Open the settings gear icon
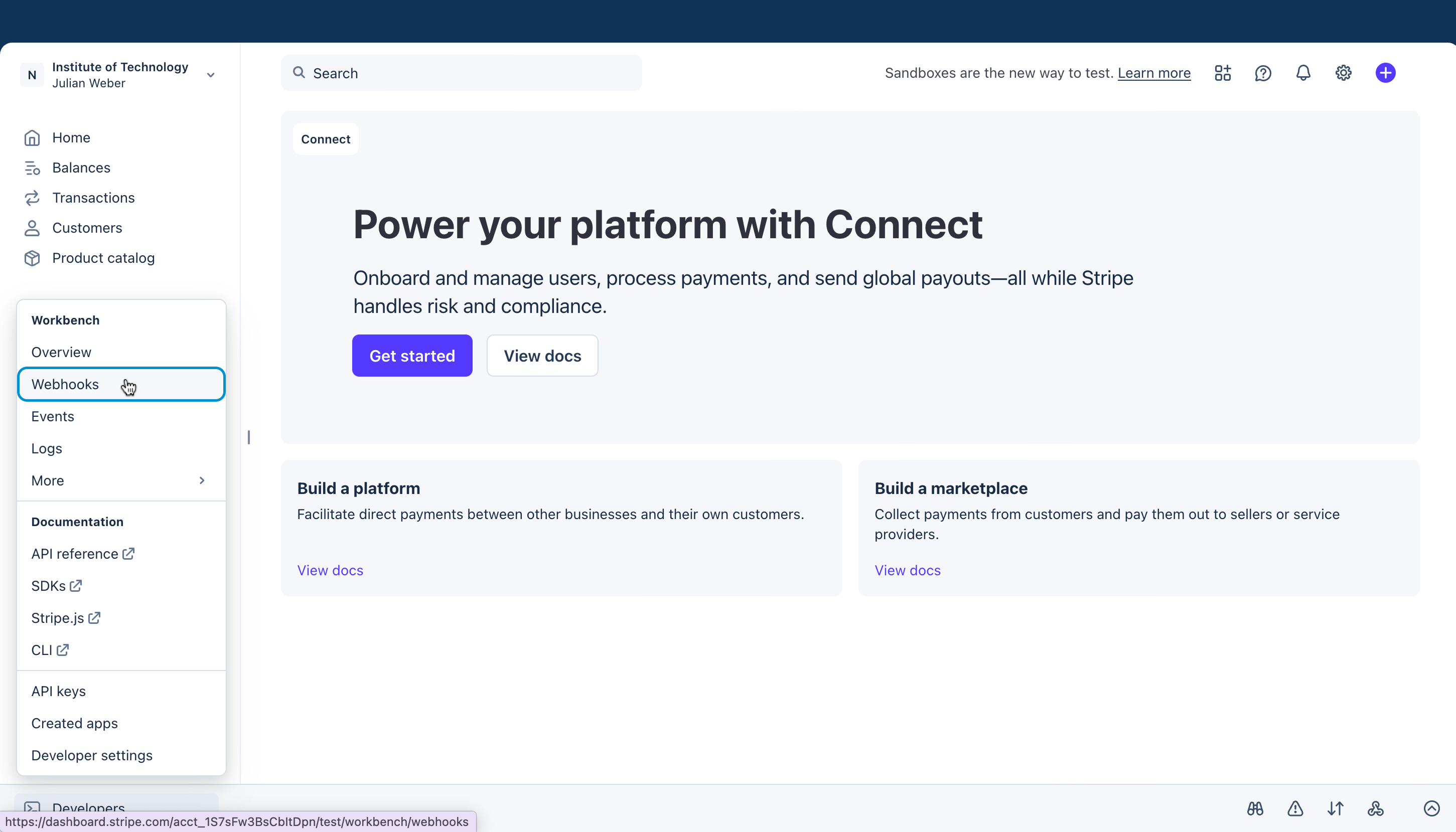 click(1344, 73)
